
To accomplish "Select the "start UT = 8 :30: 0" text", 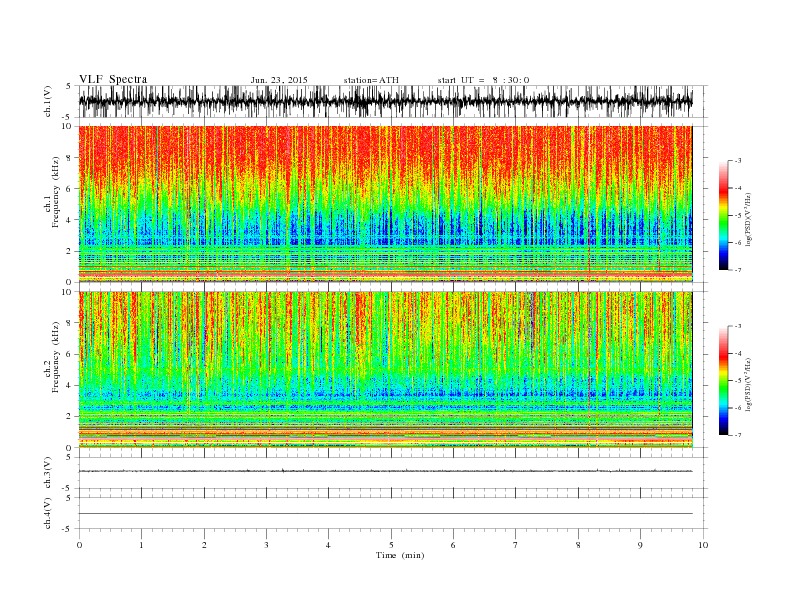I will [483, 80].
